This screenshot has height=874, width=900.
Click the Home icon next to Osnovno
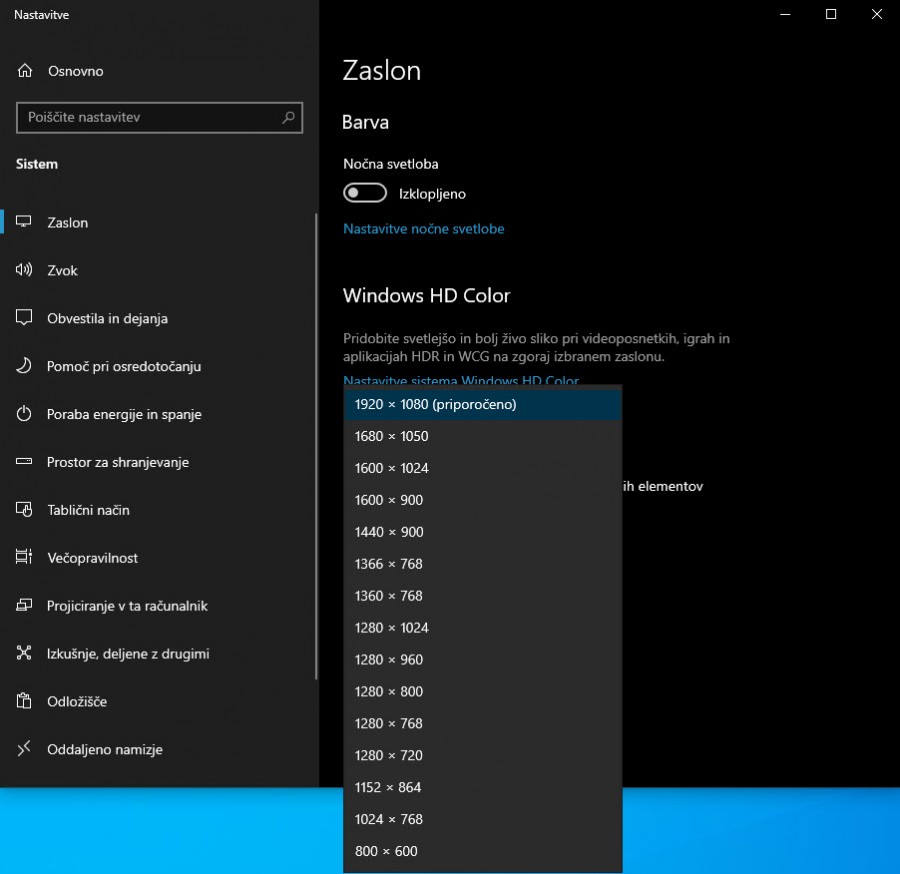pyautogui.click(x=25, y=71)
